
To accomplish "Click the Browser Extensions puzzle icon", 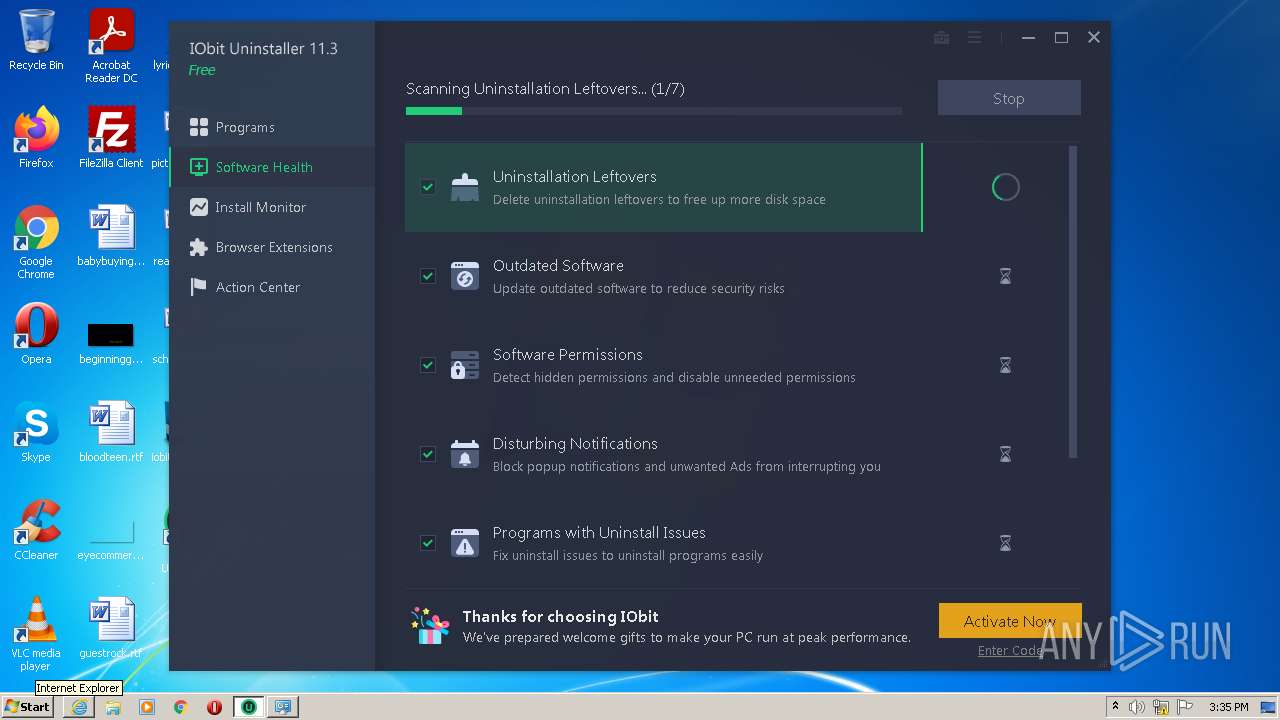I will [x=198, y=247].
